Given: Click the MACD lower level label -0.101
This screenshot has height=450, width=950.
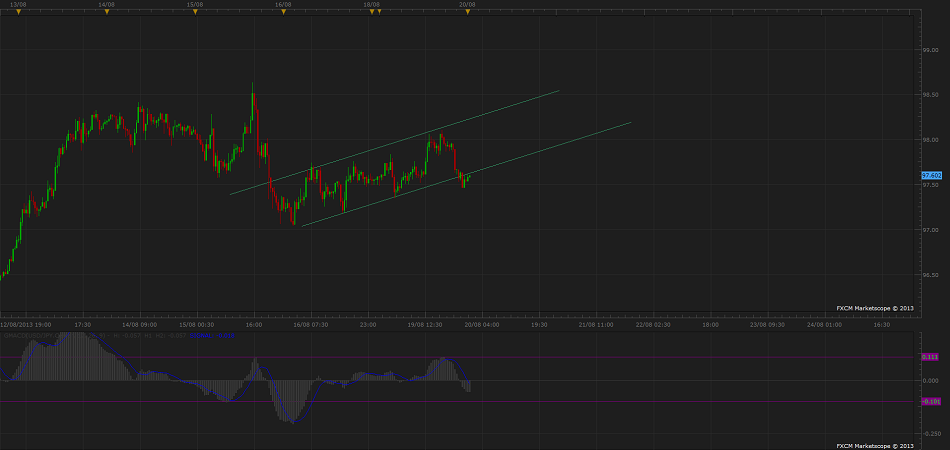Looking at the screenshot, I should pyautogui.click(x=930, y=402).
